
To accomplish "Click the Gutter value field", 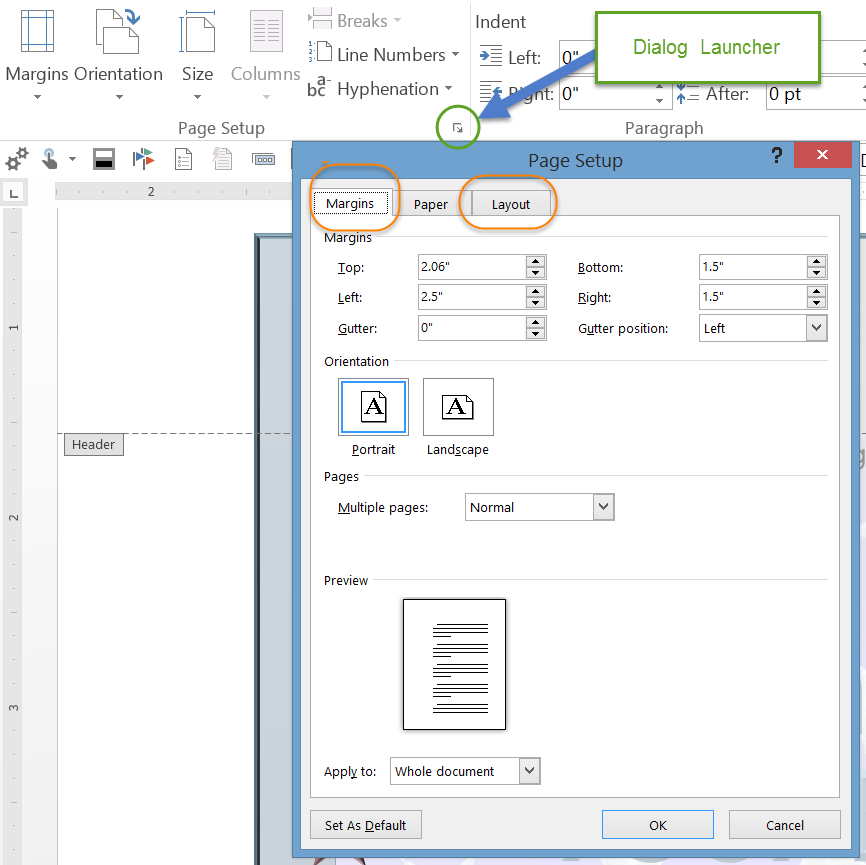I will tap(472, 328).
